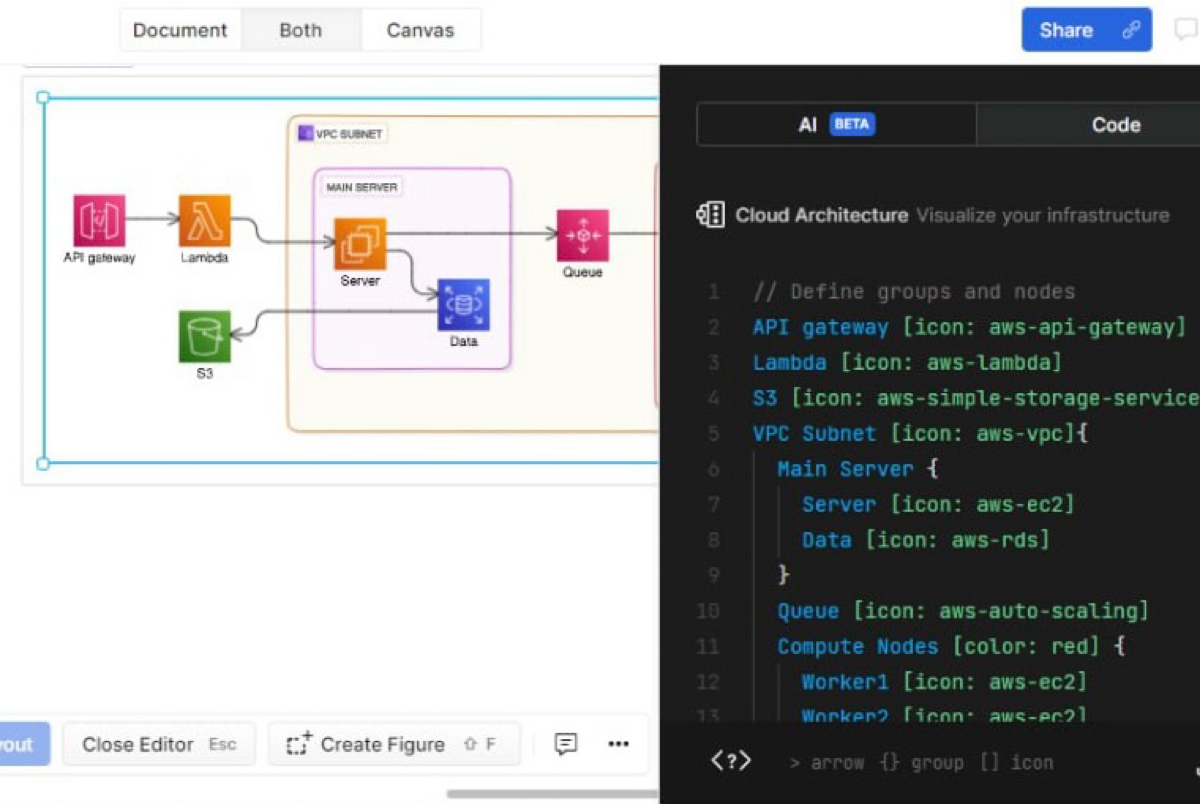Switch to Canvas view tab
The width and height of the screenshot is (1200, 804).
coord(420,30)
